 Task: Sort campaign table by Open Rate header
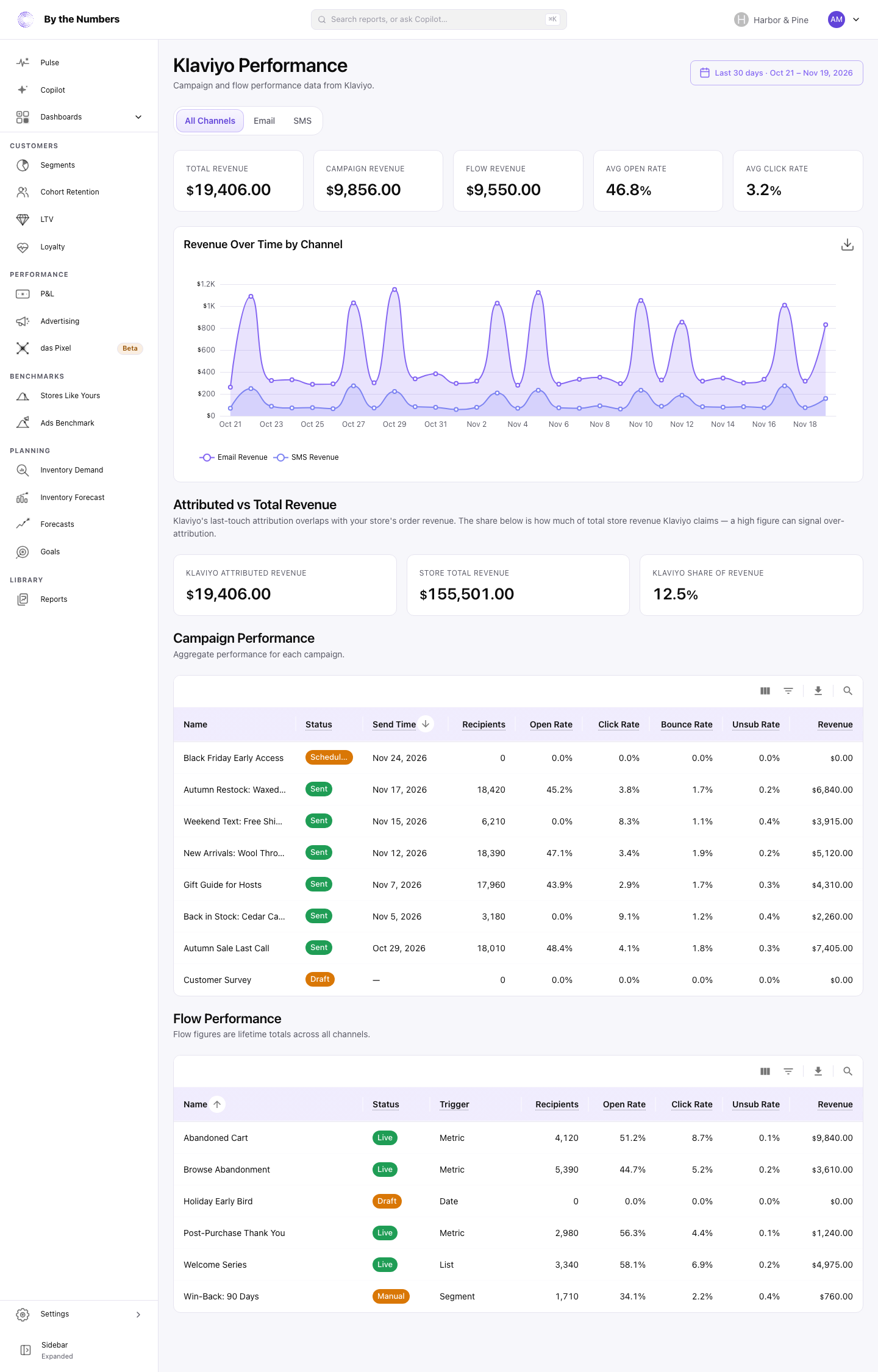coord(551,724)
